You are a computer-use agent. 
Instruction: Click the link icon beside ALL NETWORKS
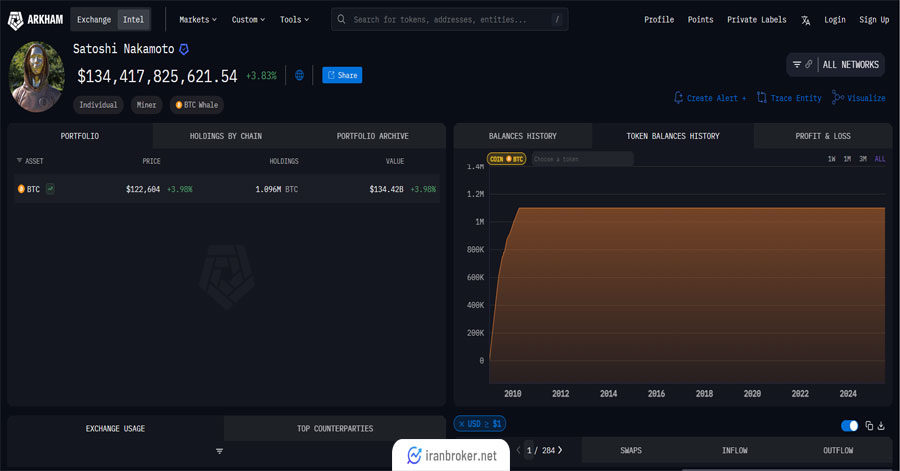[808, 64]
